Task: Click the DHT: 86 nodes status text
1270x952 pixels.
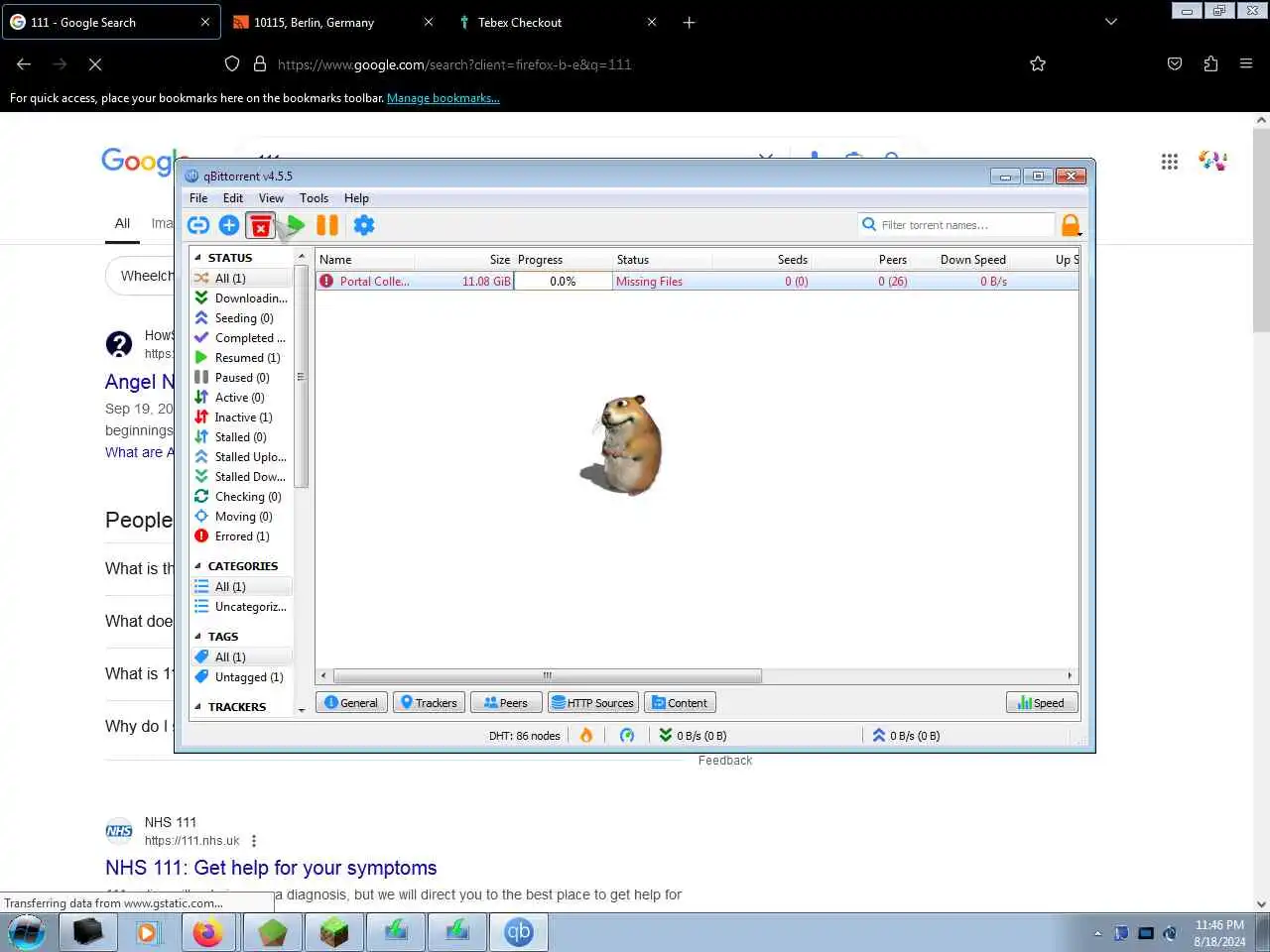Action: pos(524,736)
